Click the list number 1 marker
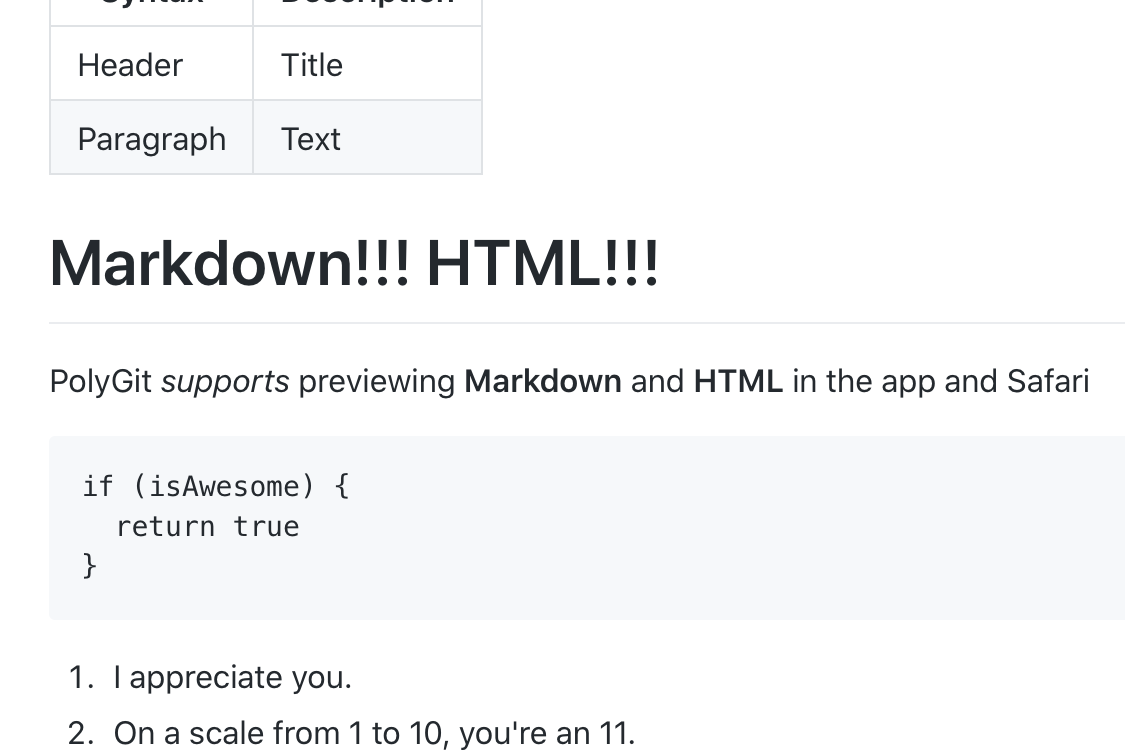 coord(81,678)
